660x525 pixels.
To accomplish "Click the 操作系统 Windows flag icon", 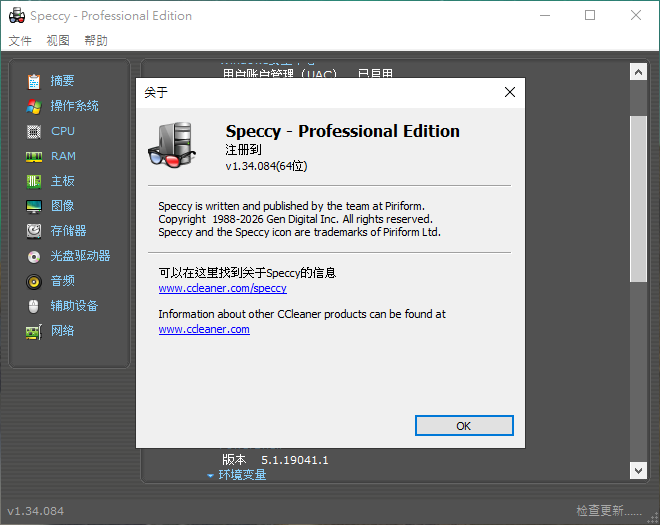I will pos(34,106).
